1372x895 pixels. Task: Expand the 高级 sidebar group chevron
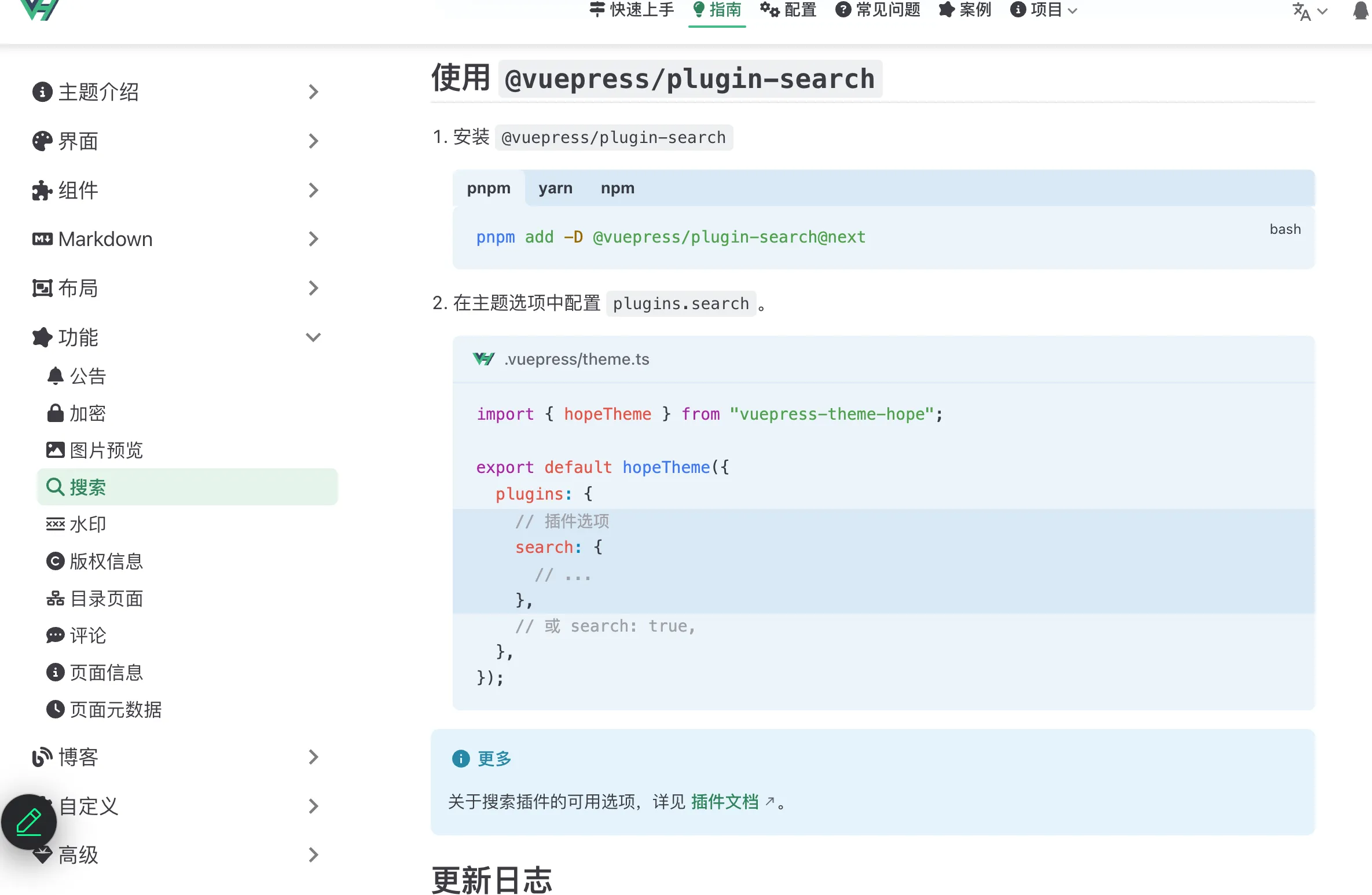pyautogui.click(x=313, y=854)
